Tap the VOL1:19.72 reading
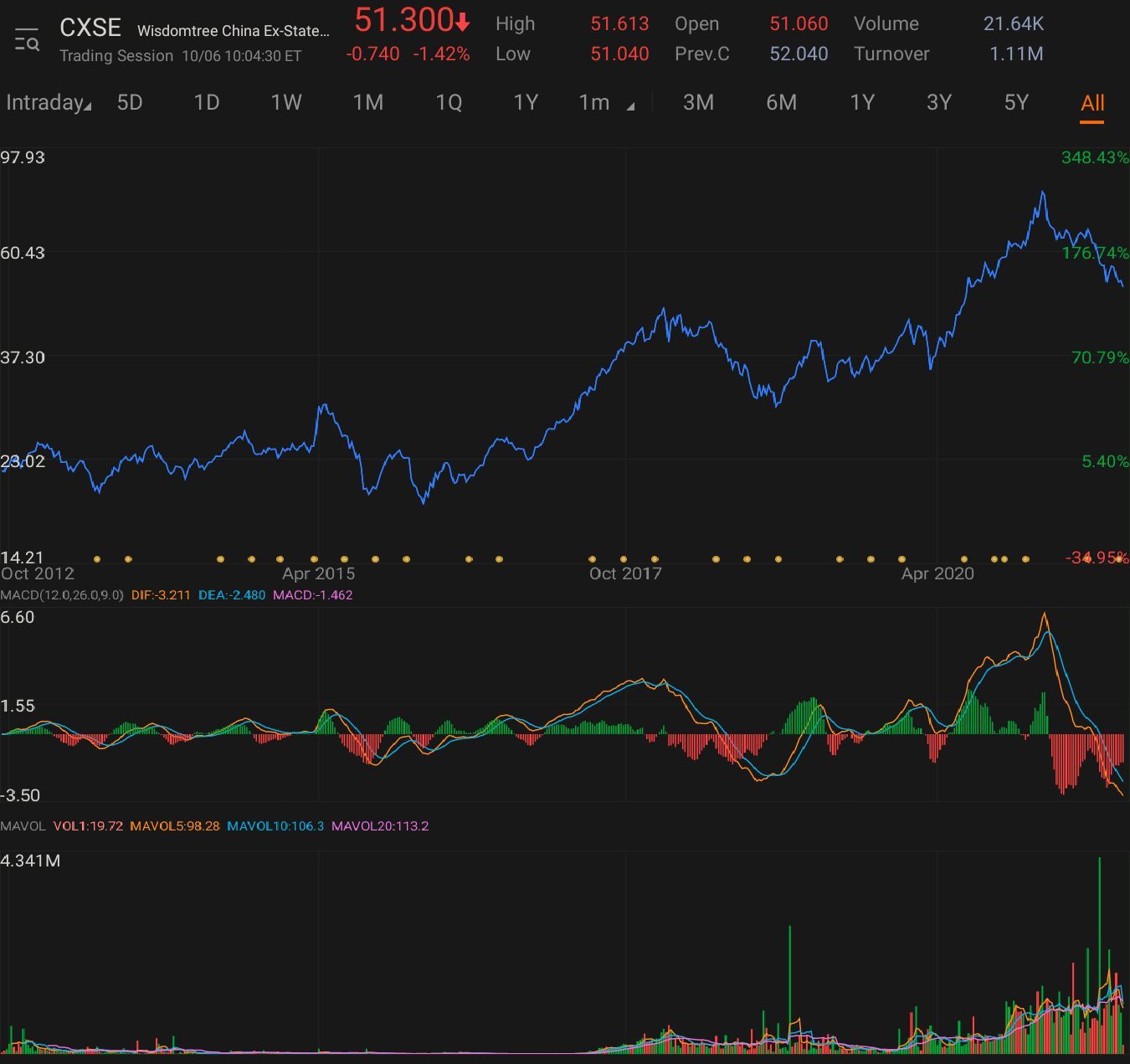 (88, 826)
